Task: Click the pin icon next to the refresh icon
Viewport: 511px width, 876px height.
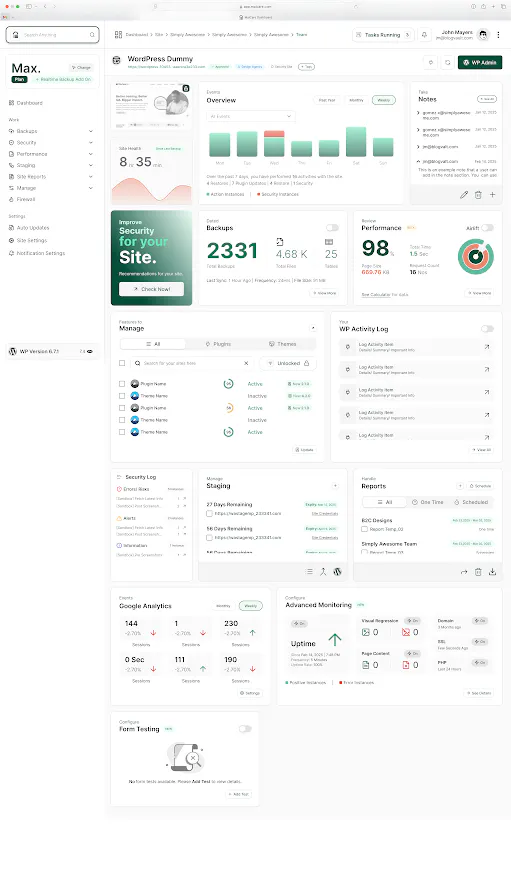Action: (431, 63)
